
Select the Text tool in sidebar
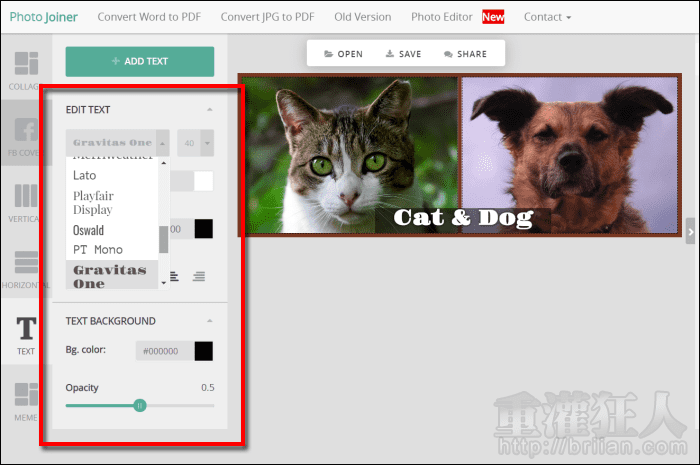(25, 335)
